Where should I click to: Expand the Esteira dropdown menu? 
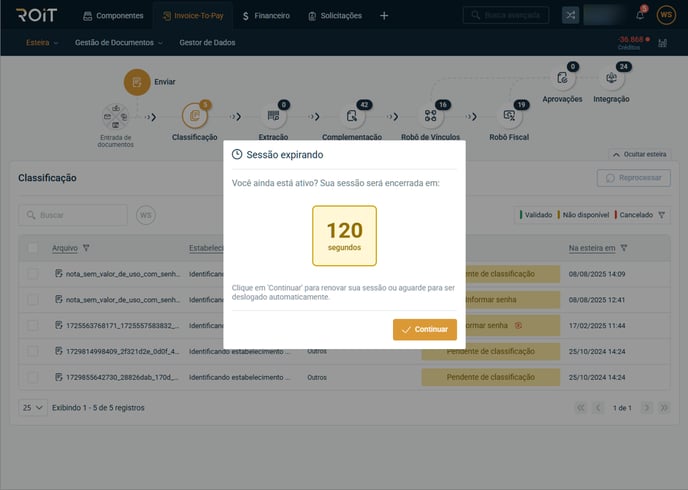click(42, 43)
